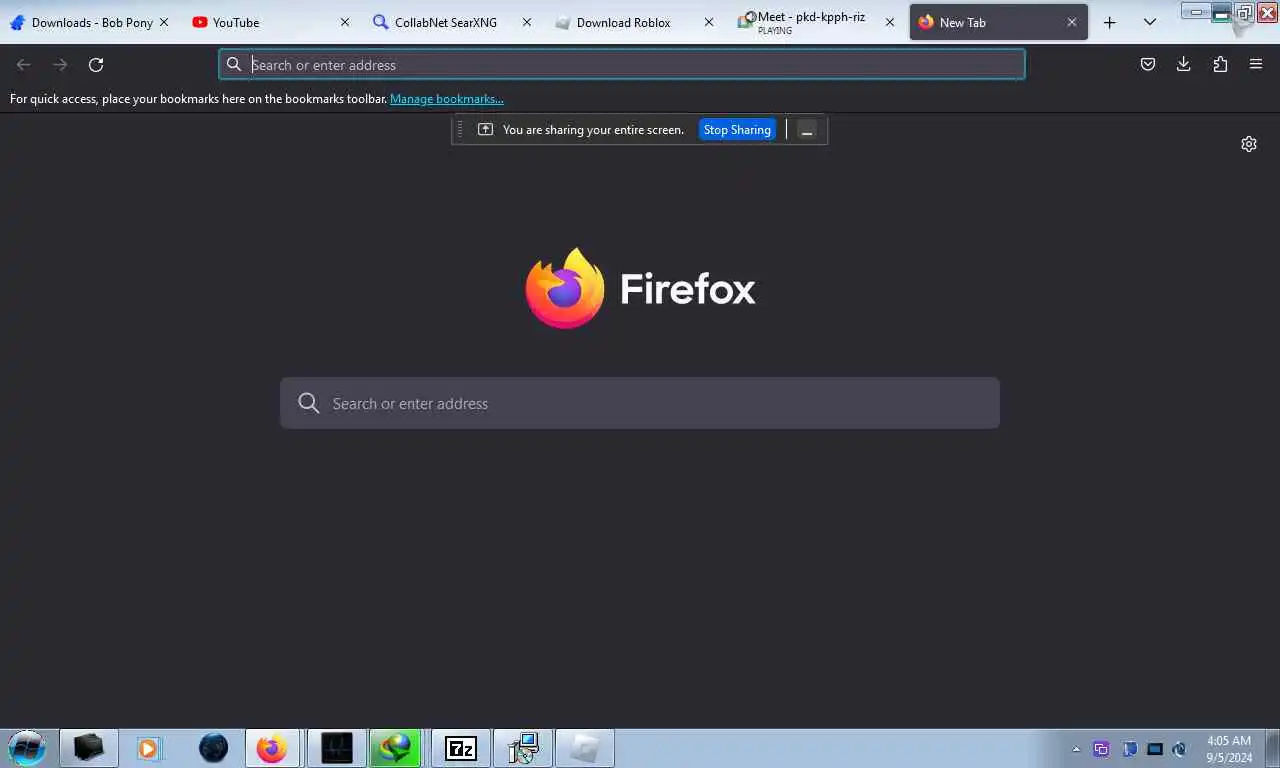
Task: Close the Firefox window
Action: (x=1267, y=13)
